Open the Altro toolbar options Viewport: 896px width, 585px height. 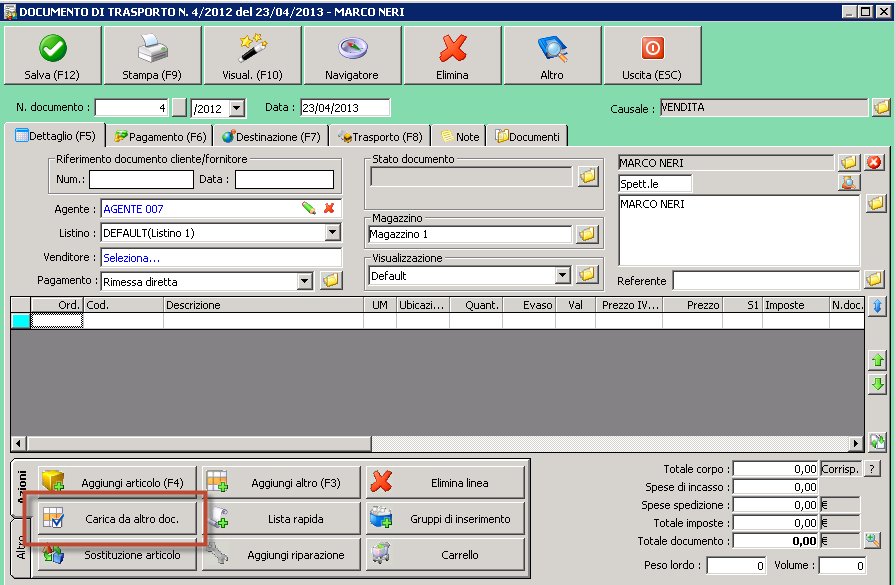coord(553,55)
